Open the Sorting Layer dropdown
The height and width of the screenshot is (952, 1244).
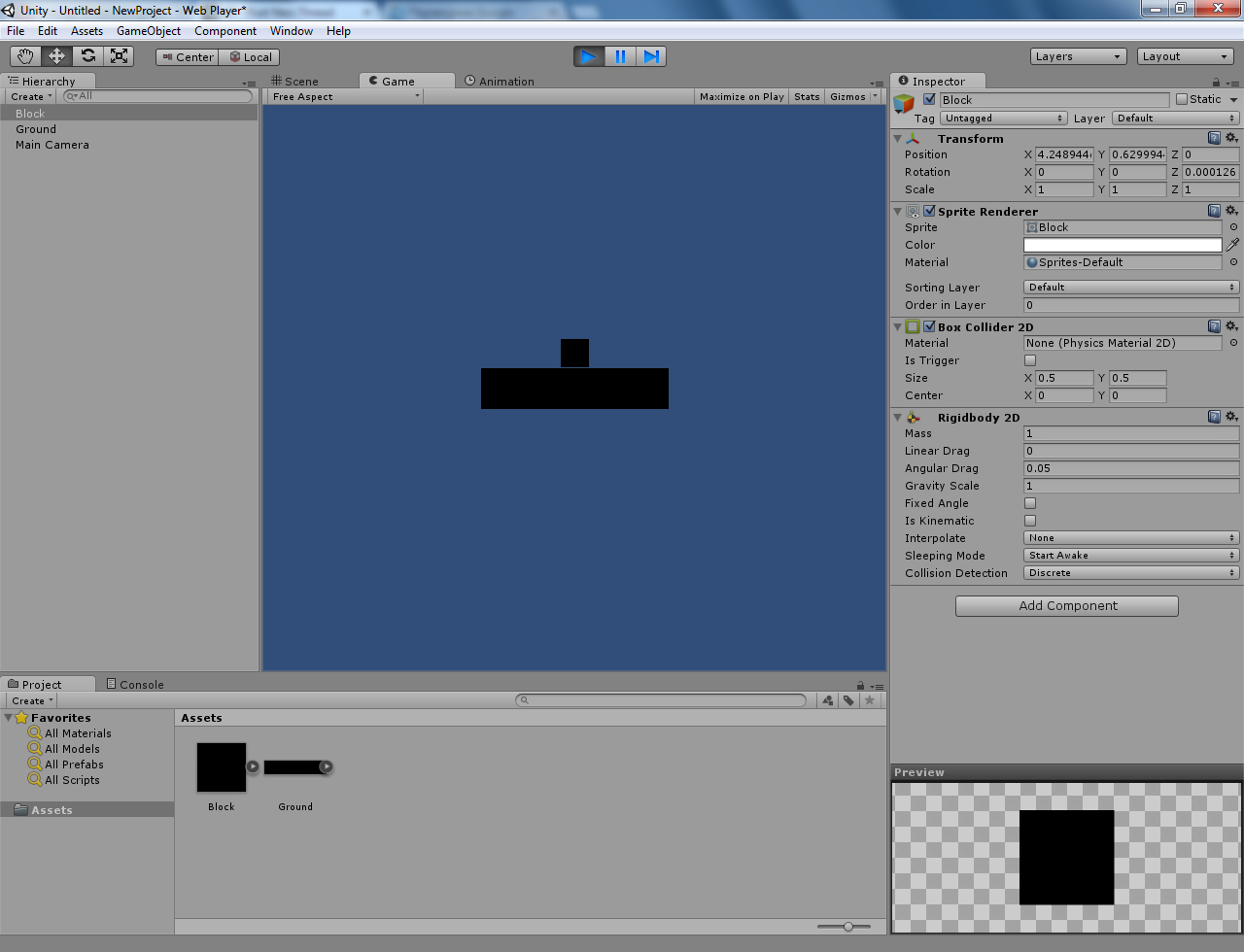(x=1130, y=287)
